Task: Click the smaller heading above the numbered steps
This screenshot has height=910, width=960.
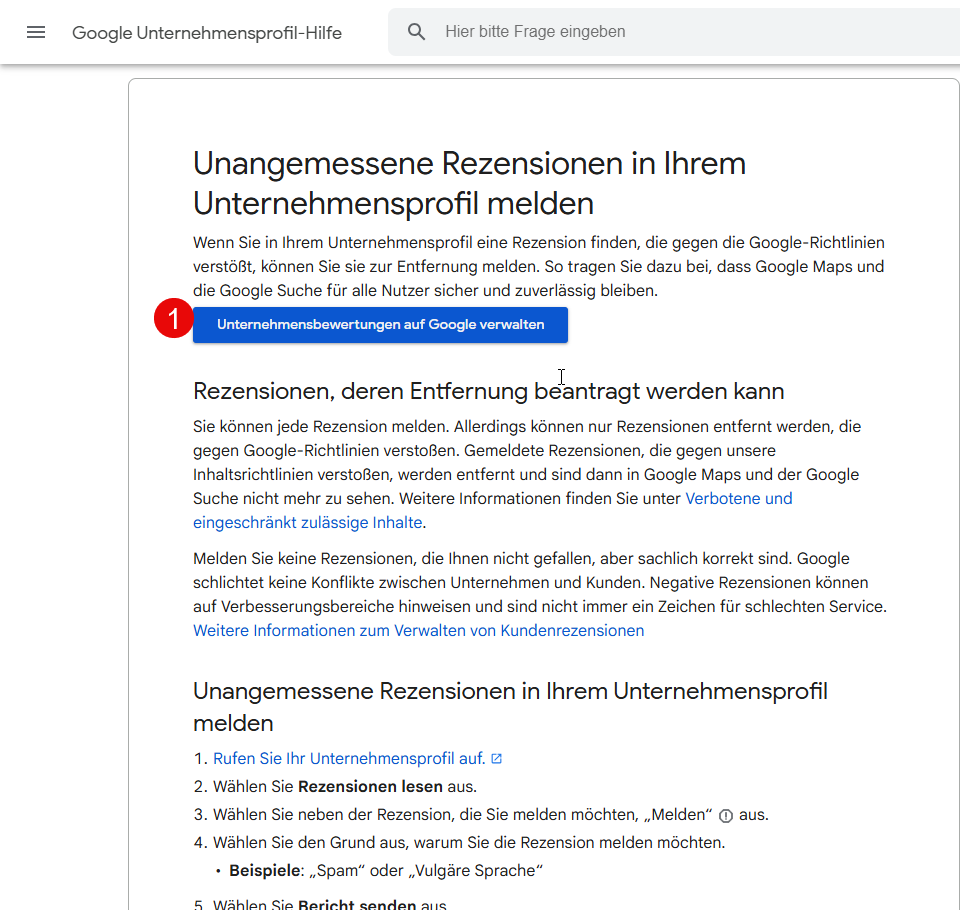Action: (x=510, y=706)
